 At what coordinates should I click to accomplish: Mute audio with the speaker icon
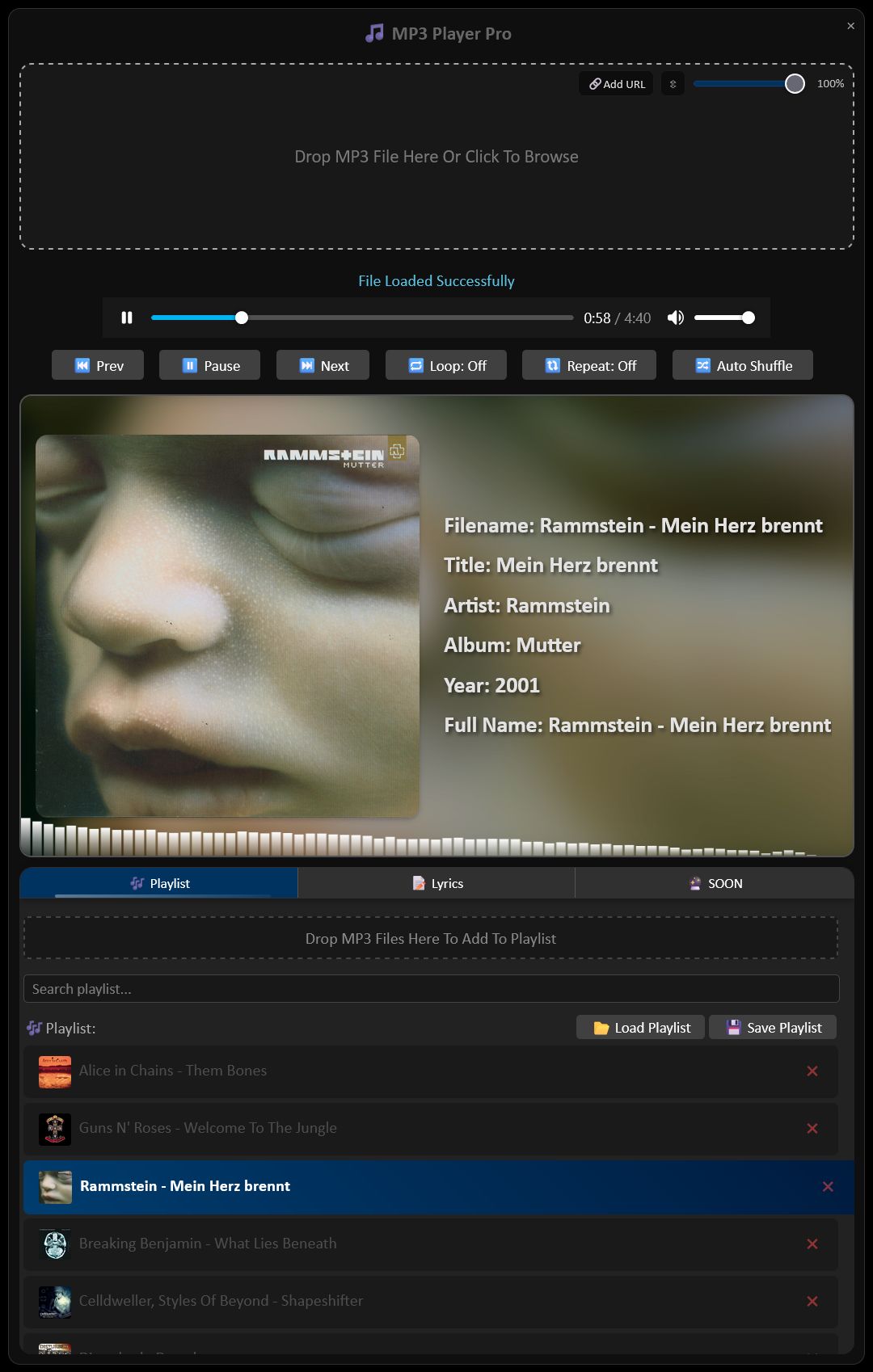[676, 318]
